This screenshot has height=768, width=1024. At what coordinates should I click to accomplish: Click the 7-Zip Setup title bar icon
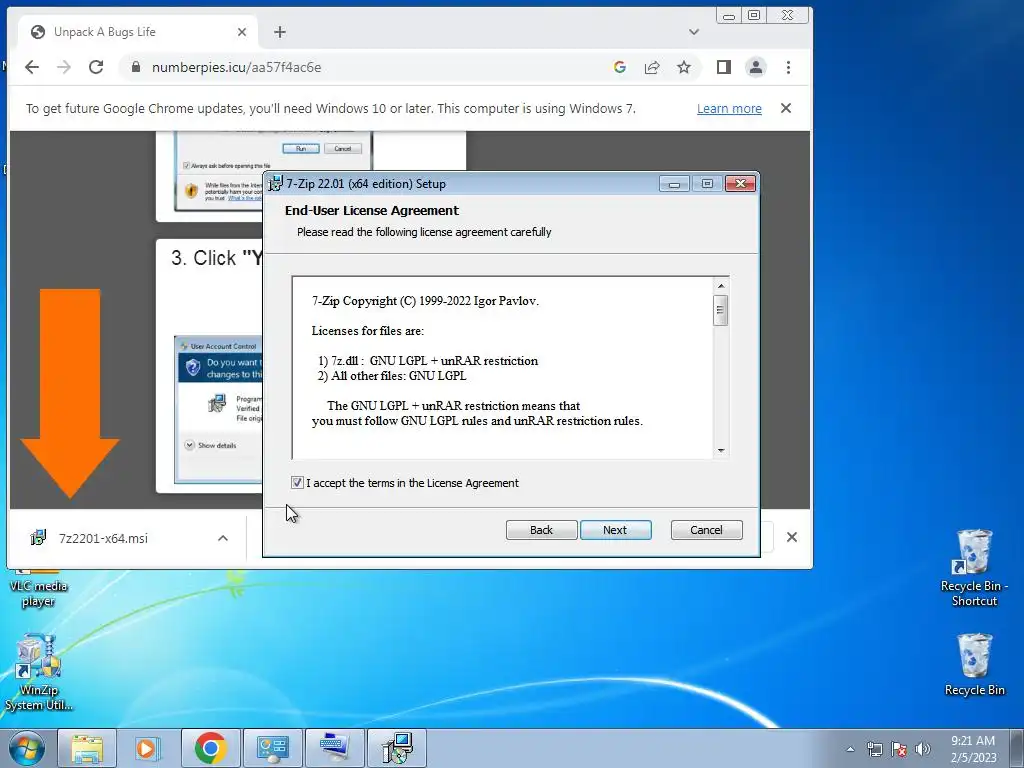[276, 184]
